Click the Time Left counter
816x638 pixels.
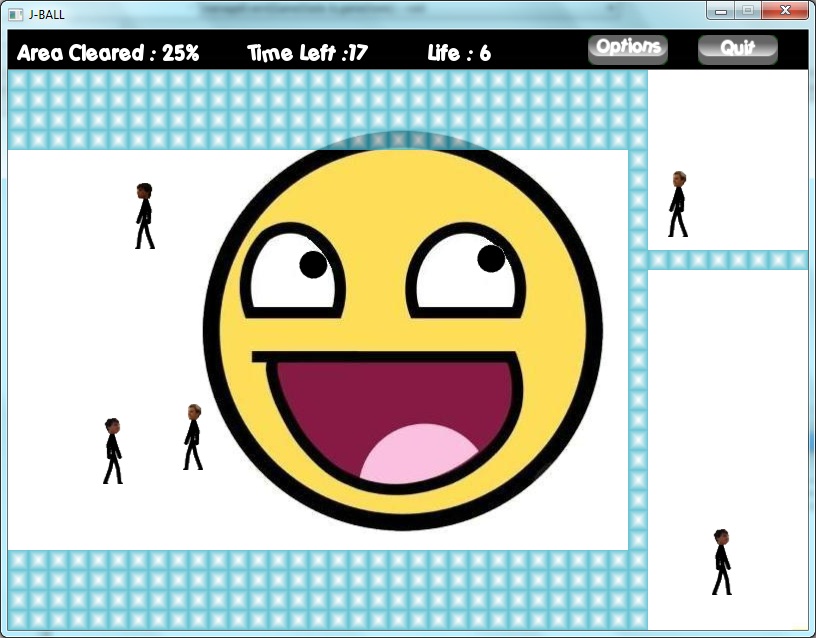point(308,54)
